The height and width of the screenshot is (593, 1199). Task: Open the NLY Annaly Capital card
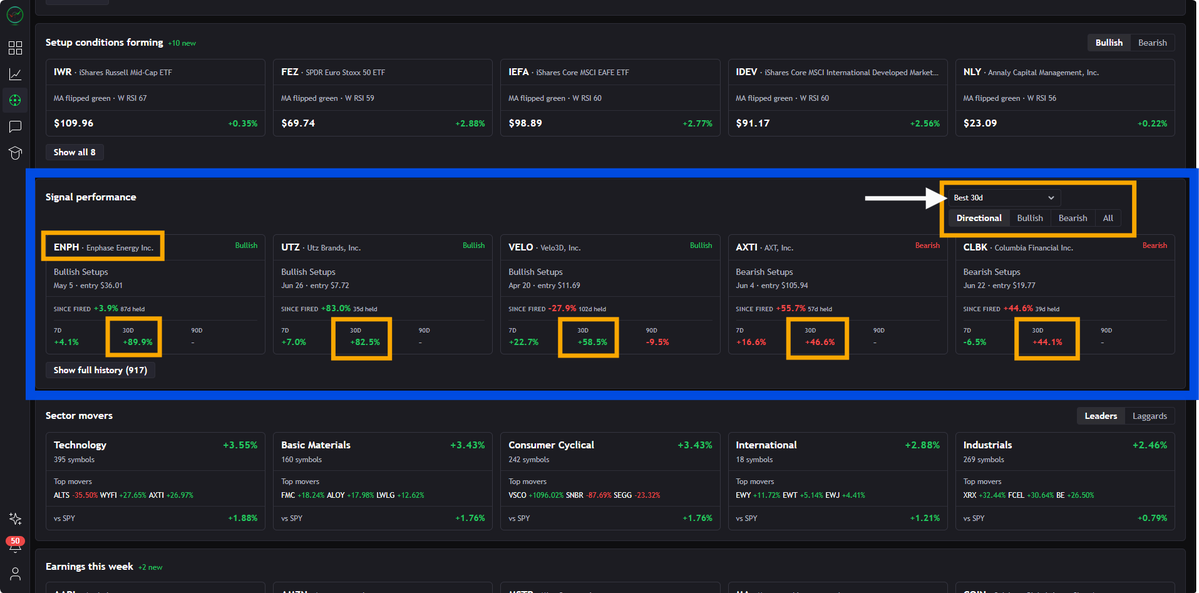point(1065,98)
